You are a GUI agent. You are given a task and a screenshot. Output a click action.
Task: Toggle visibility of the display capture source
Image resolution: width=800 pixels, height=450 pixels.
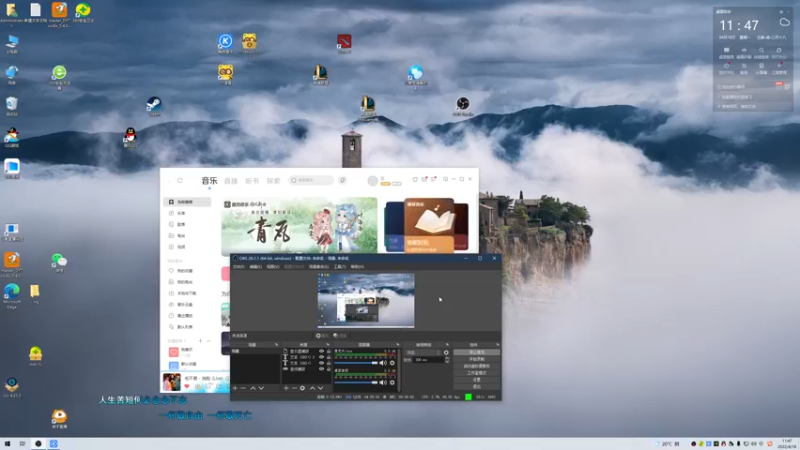(x=321, y=351)
